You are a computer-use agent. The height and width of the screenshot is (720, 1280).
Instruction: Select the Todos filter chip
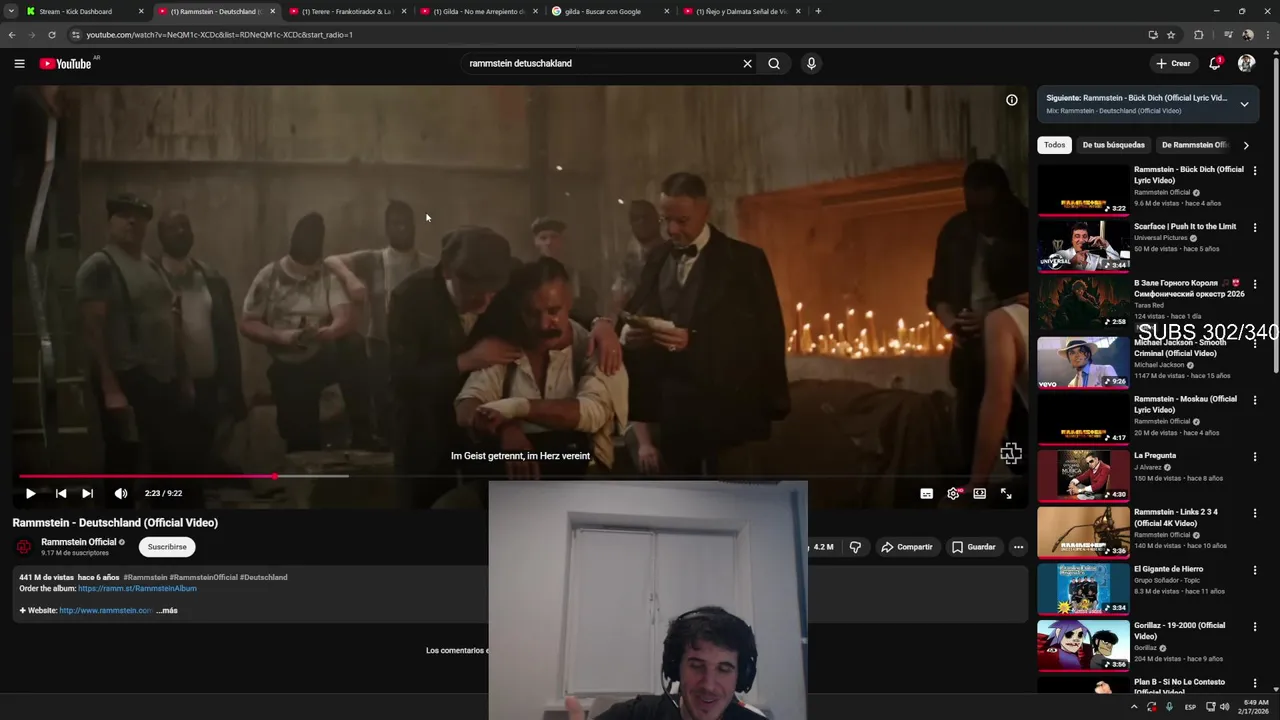1055,145
